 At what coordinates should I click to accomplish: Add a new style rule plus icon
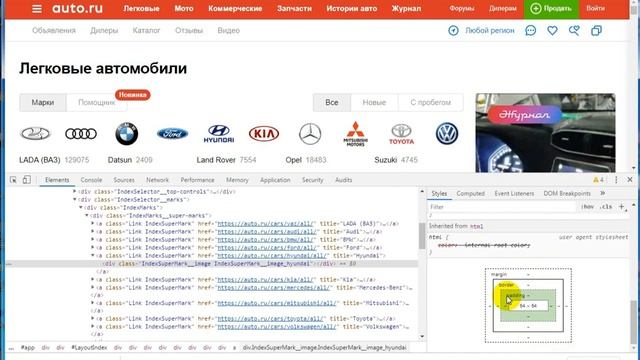pyautogui.click(x=621, y=207)
